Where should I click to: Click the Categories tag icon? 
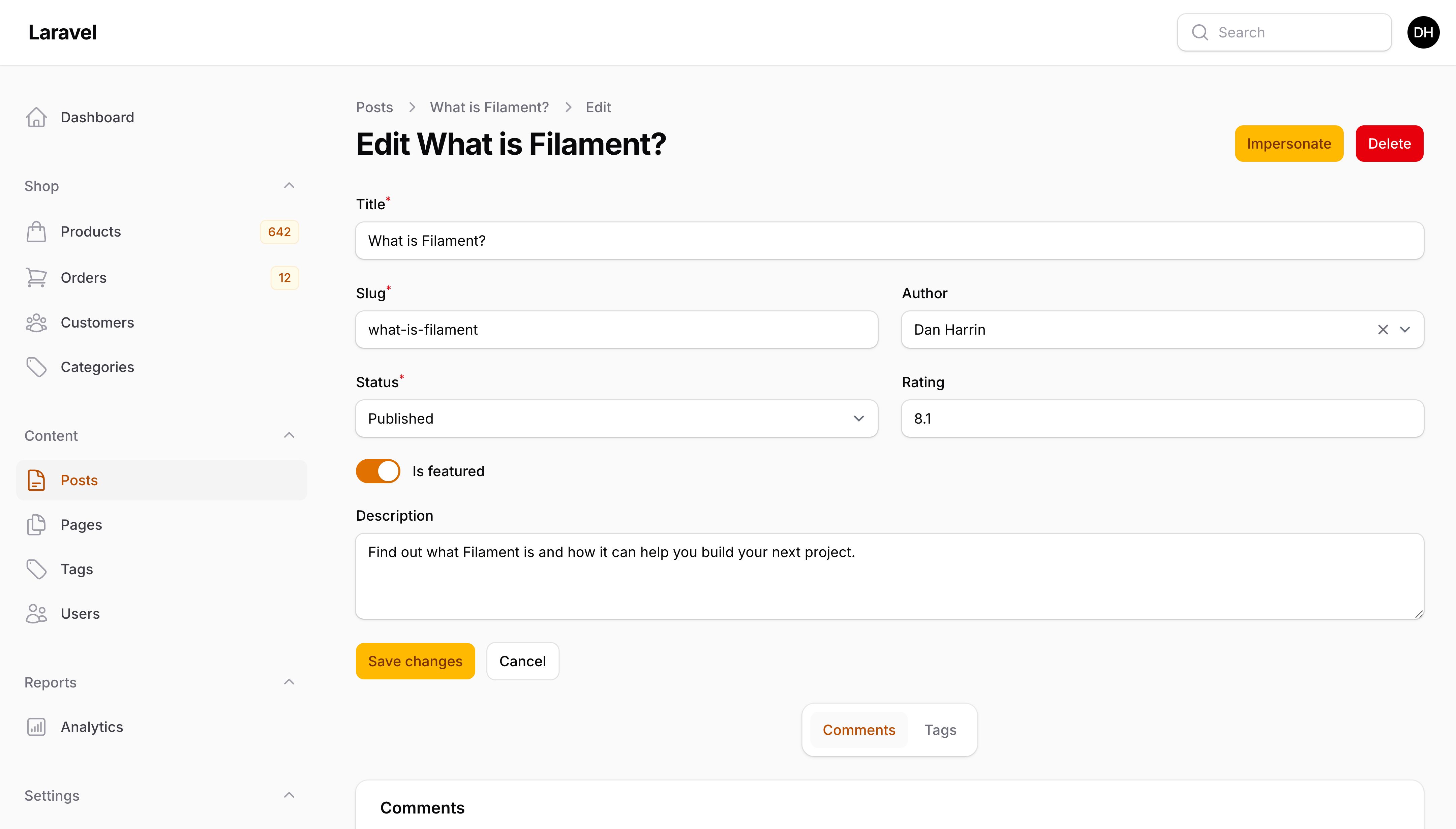click(36, 367)
